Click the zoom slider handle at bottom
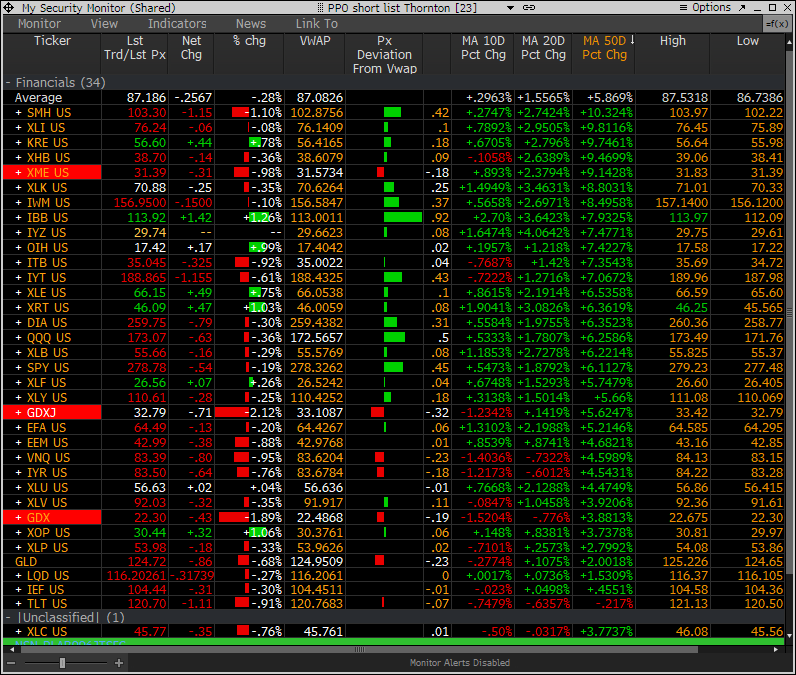 62,663
